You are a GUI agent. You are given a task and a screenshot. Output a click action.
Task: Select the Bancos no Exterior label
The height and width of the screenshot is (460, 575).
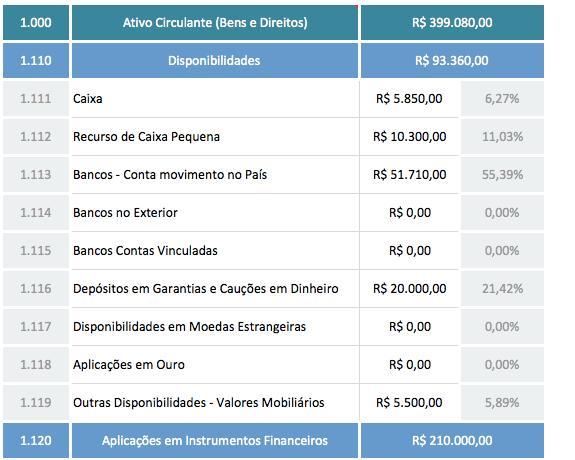pos(125,213)
